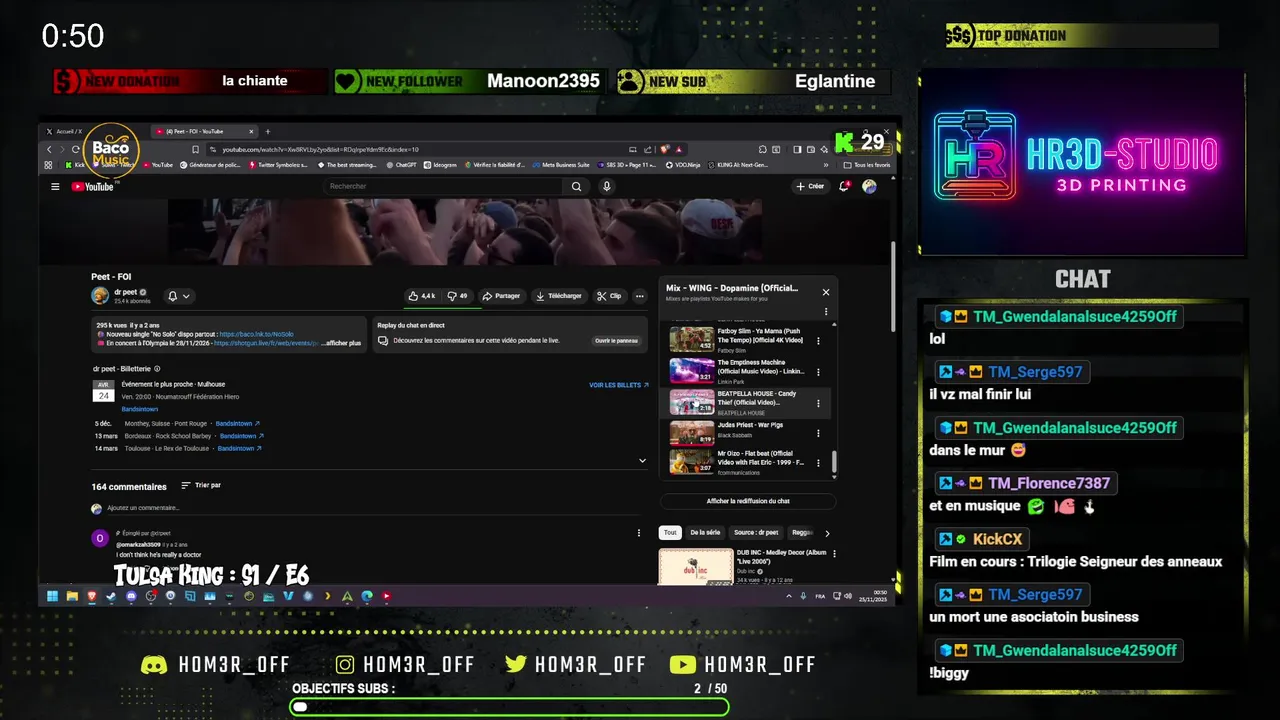Switch to the Accueil / X tab
This screenshot has height=720, width=1280.
pyautogui.click(x=70, y=131)
